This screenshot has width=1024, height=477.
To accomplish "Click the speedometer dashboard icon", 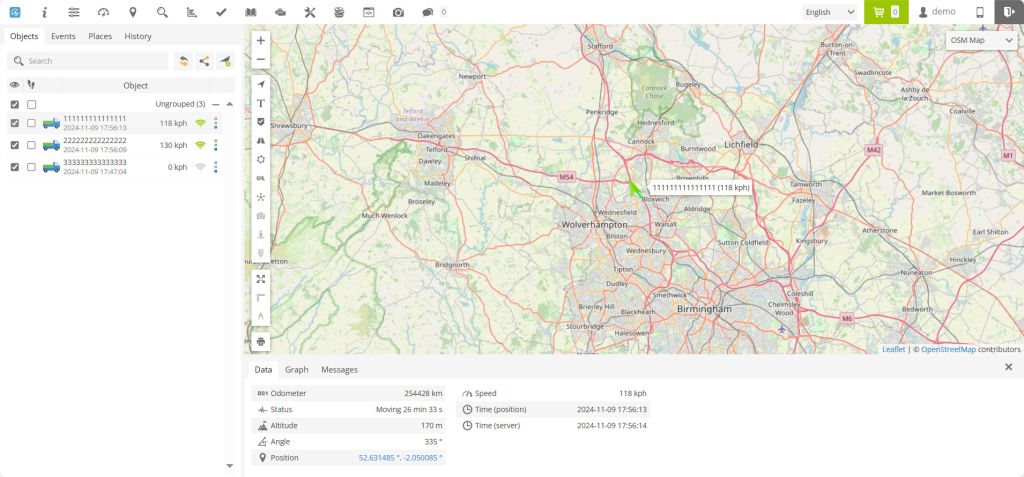I will [x=103, y=12].
